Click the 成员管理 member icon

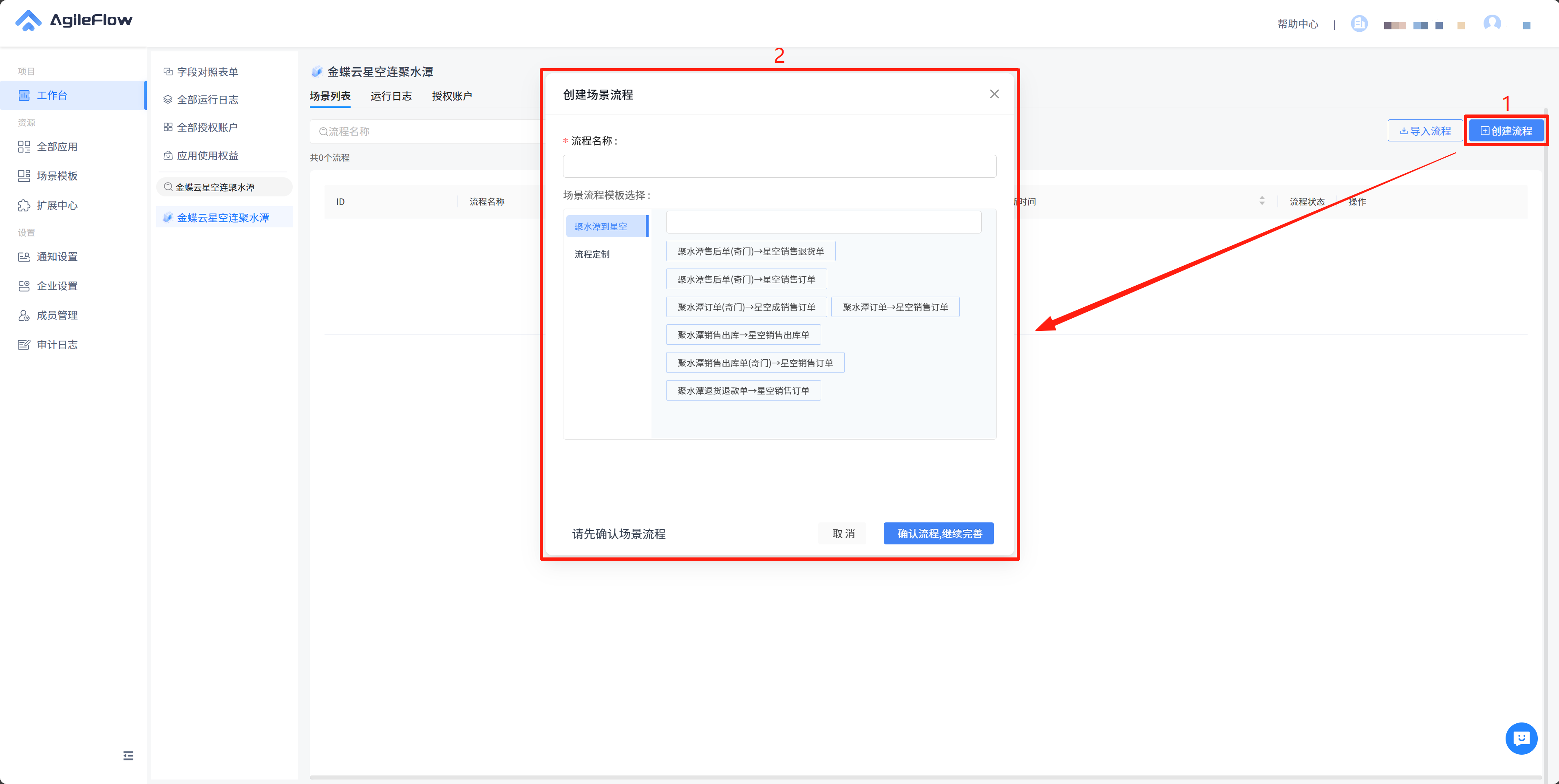pyautogui.click(x=24, y=316)
